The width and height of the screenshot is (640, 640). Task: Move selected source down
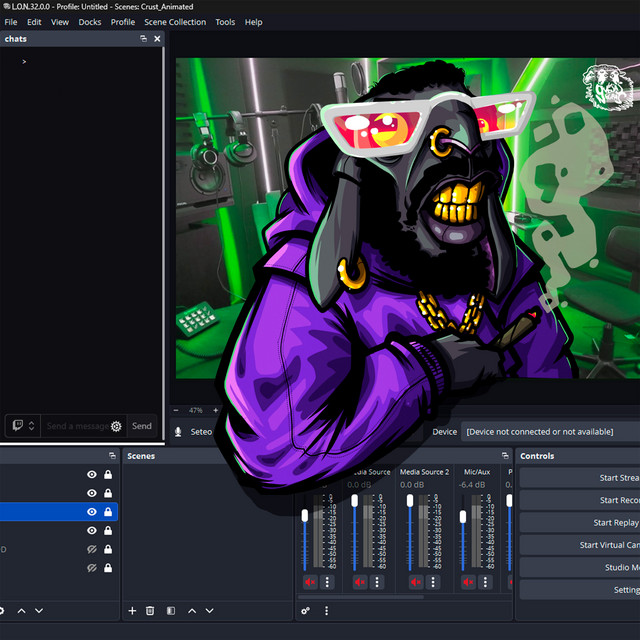(x=39, y=611)
